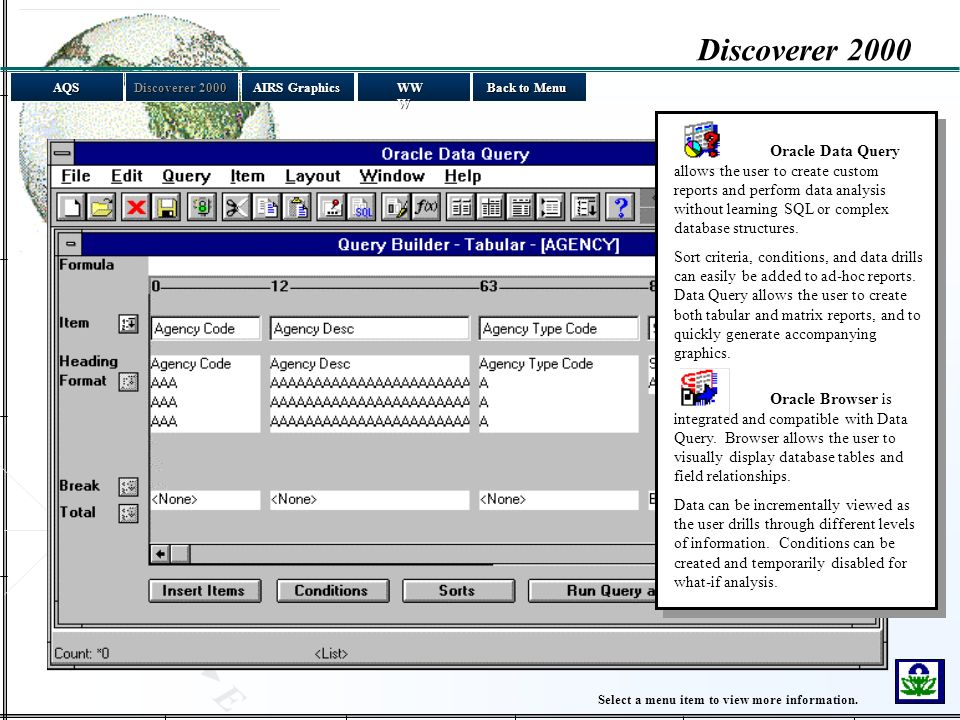Click the Sorts button

(x=458, y=591)
